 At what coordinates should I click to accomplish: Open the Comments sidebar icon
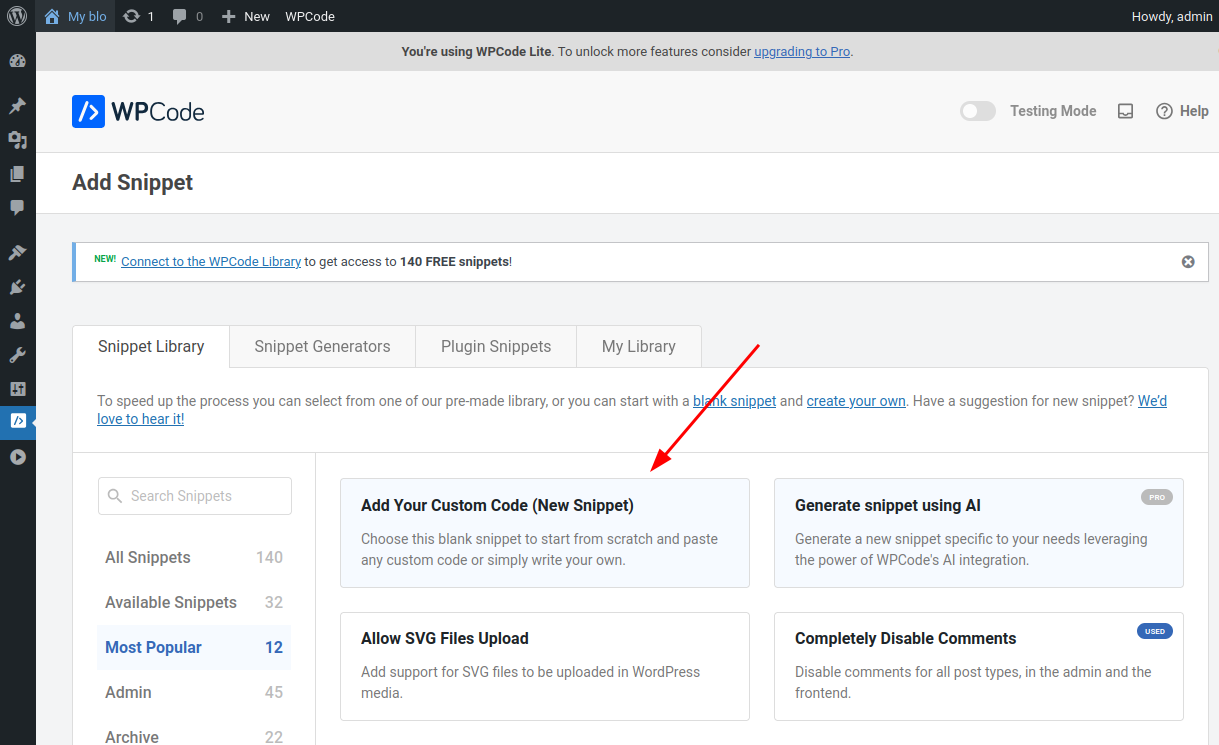[17, 208]
